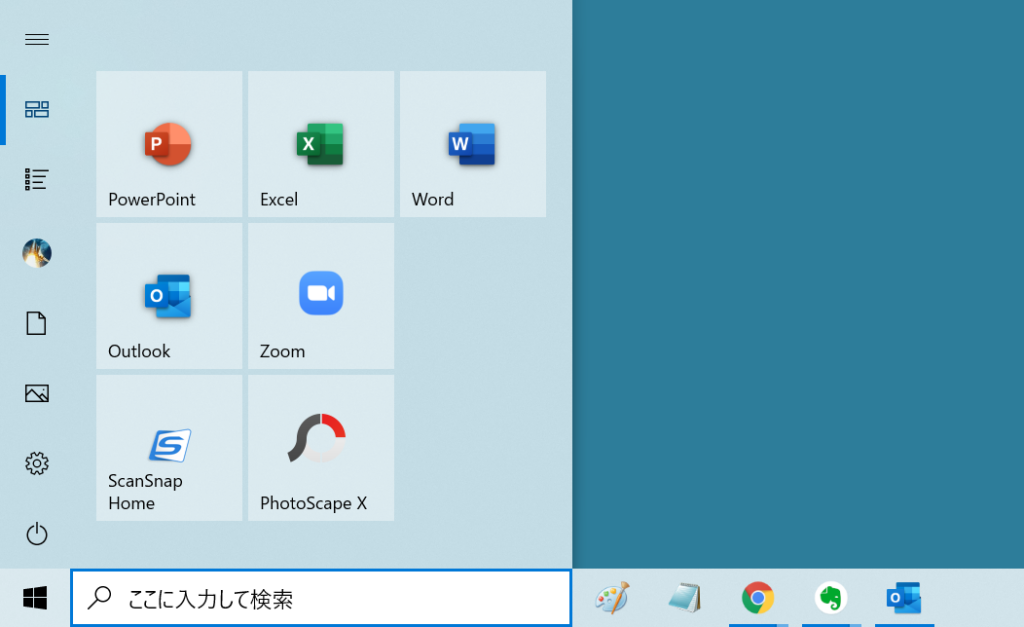Click the taskbar search box
The image size is (1024, 627).
click(321, 598)
